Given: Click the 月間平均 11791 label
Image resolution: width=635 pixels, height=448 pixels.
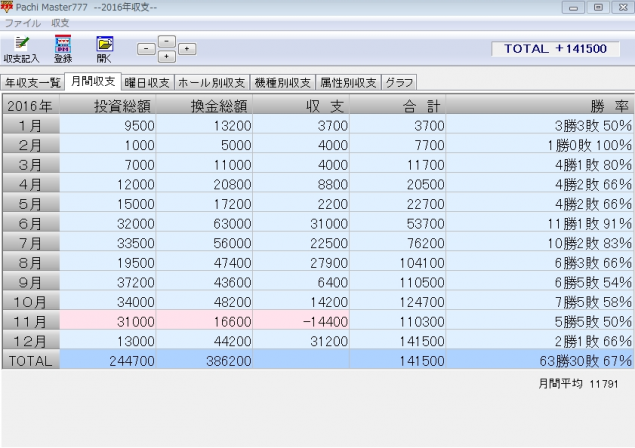Looking at the screenshot, I should (578, 384).
